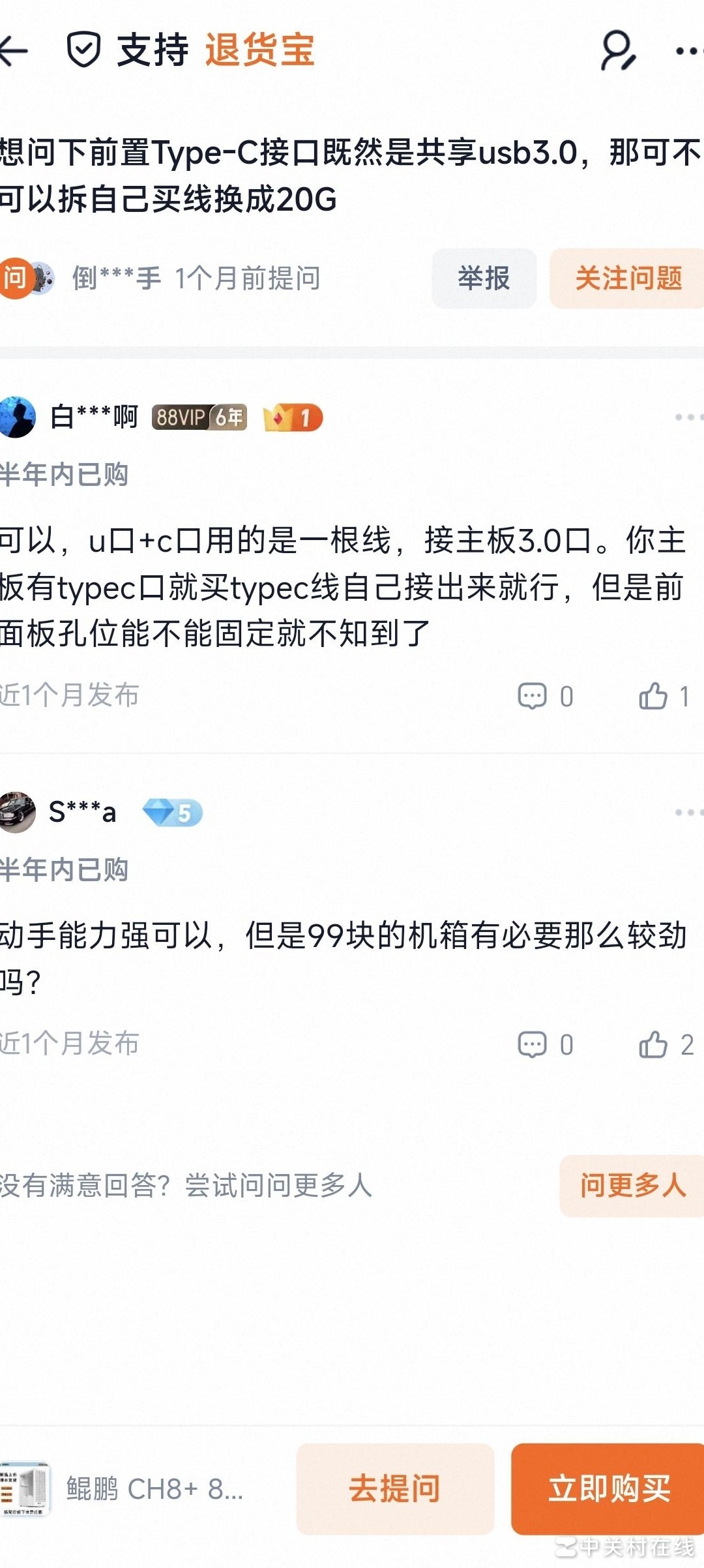Like 白***啊's answer with thumbs up
Screen dimensions: 704x1568
coord(653,694)
